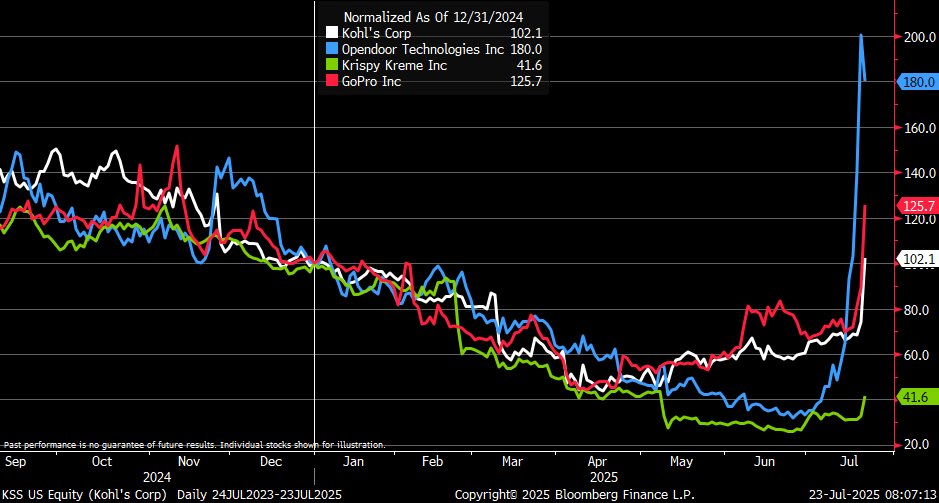Select the Krispy Kreme Inc legend label

pyautogui.click(x=394, y=65)
